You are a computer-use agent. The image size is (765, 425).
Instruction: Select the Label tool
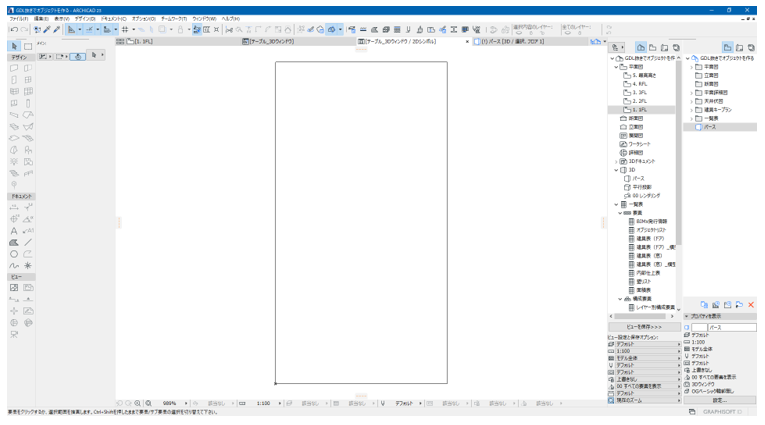coord(28,231)
